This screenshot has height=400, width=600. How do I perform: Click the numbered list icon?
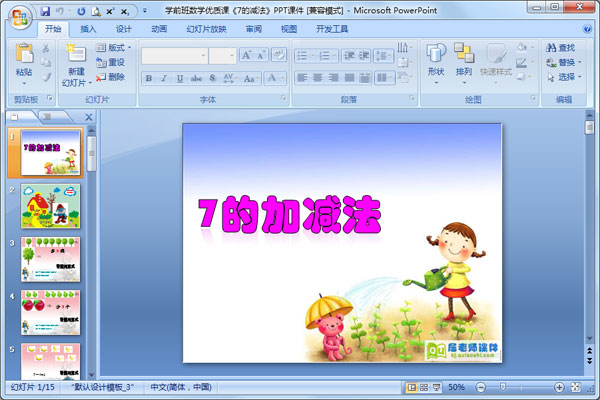tap(324, 56)
